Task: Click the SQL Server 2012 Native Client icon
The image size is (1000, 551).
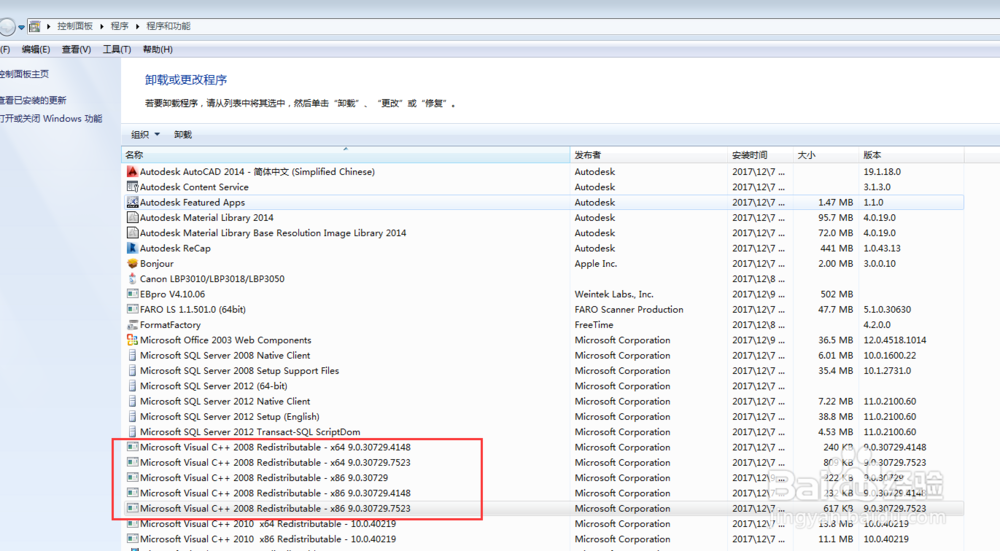Action: point(133,401)
